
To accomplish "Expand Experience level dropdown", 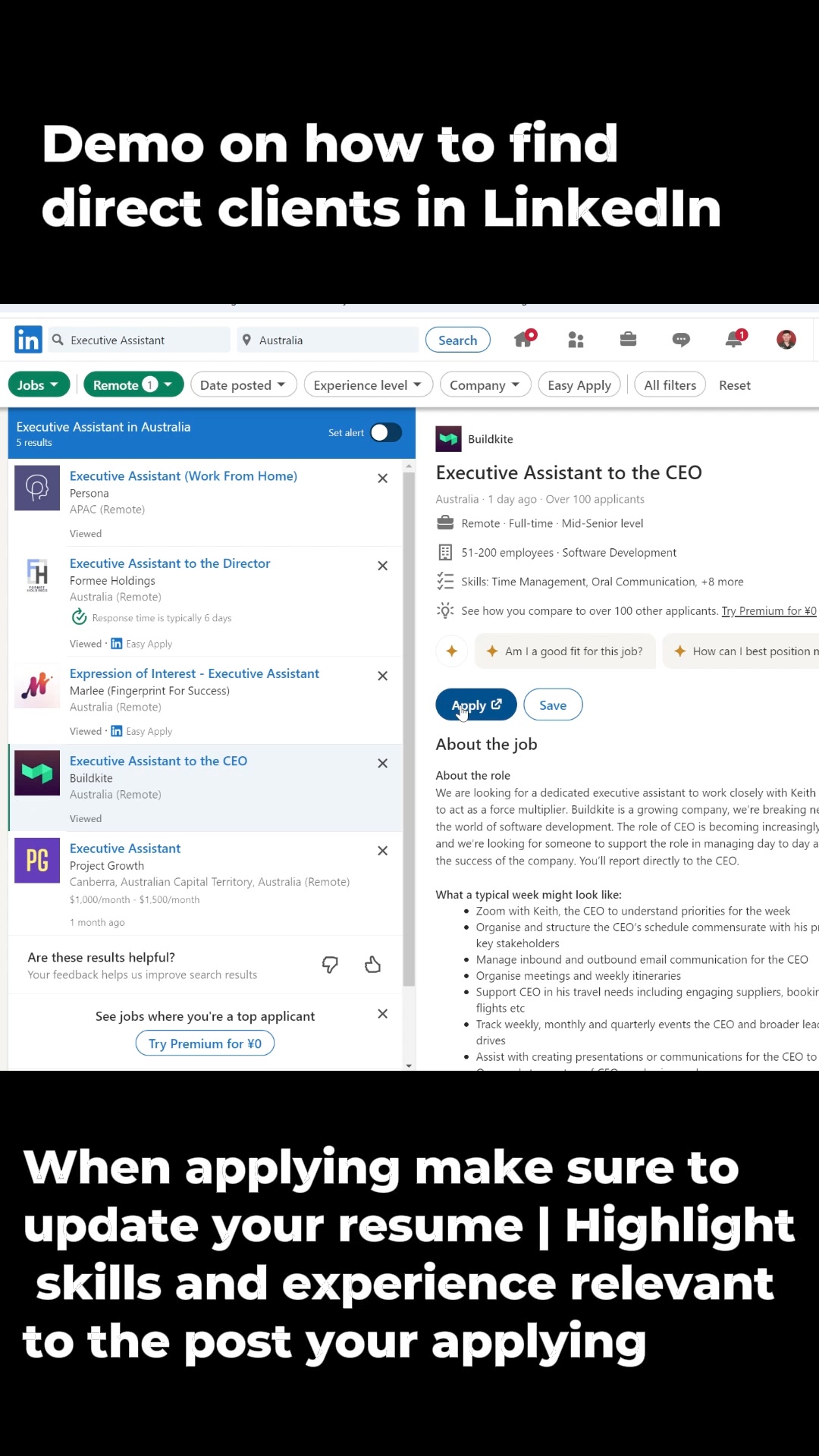I will (x=368, y=384).
